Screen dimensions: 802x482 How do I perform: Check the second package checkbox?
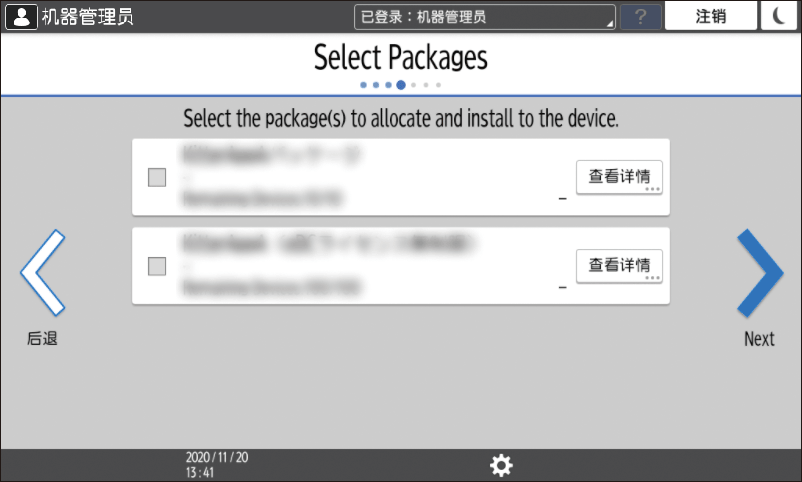point(157,266)
